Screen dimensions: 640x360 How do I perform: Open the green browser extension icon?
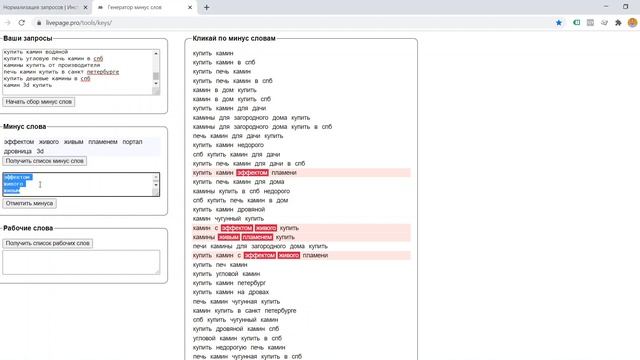[x=576, y=23]
